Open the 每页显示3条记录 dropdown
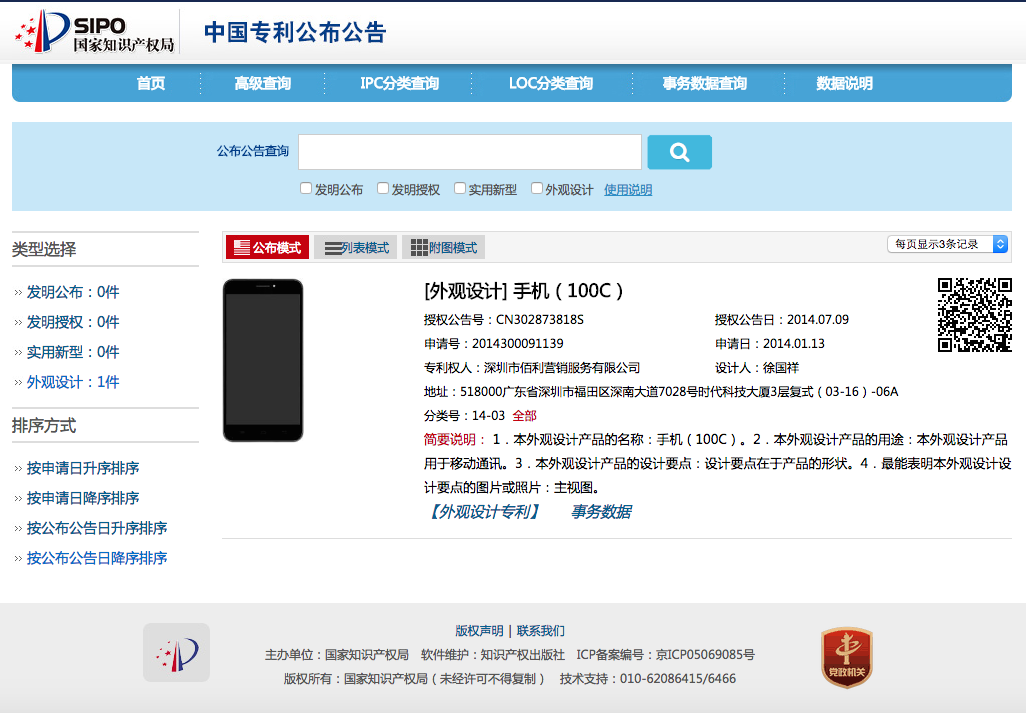 (x=947, y=244)
